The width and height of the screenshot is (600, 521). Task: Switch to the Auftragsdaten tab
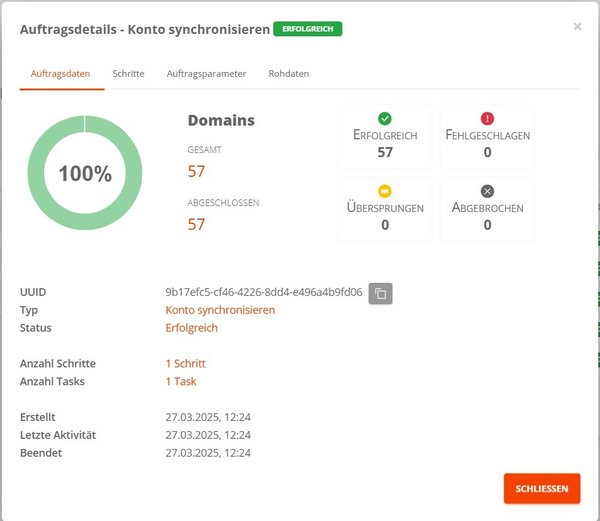(x=60, y=74)
